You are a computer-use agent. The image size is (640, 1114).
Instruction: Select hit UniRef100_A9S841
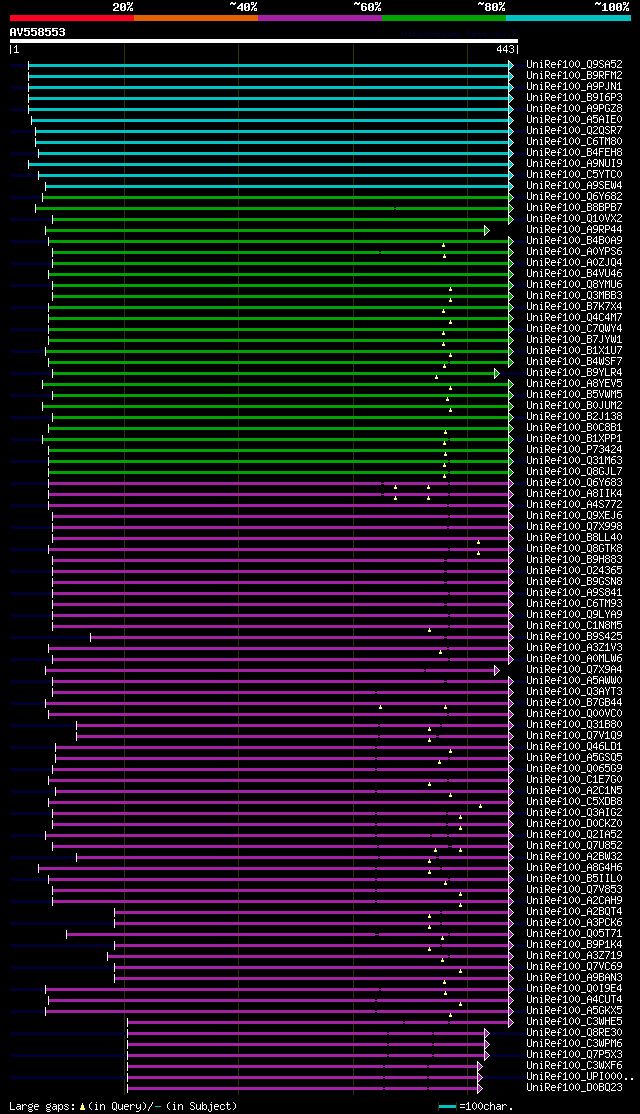point(574,593)
